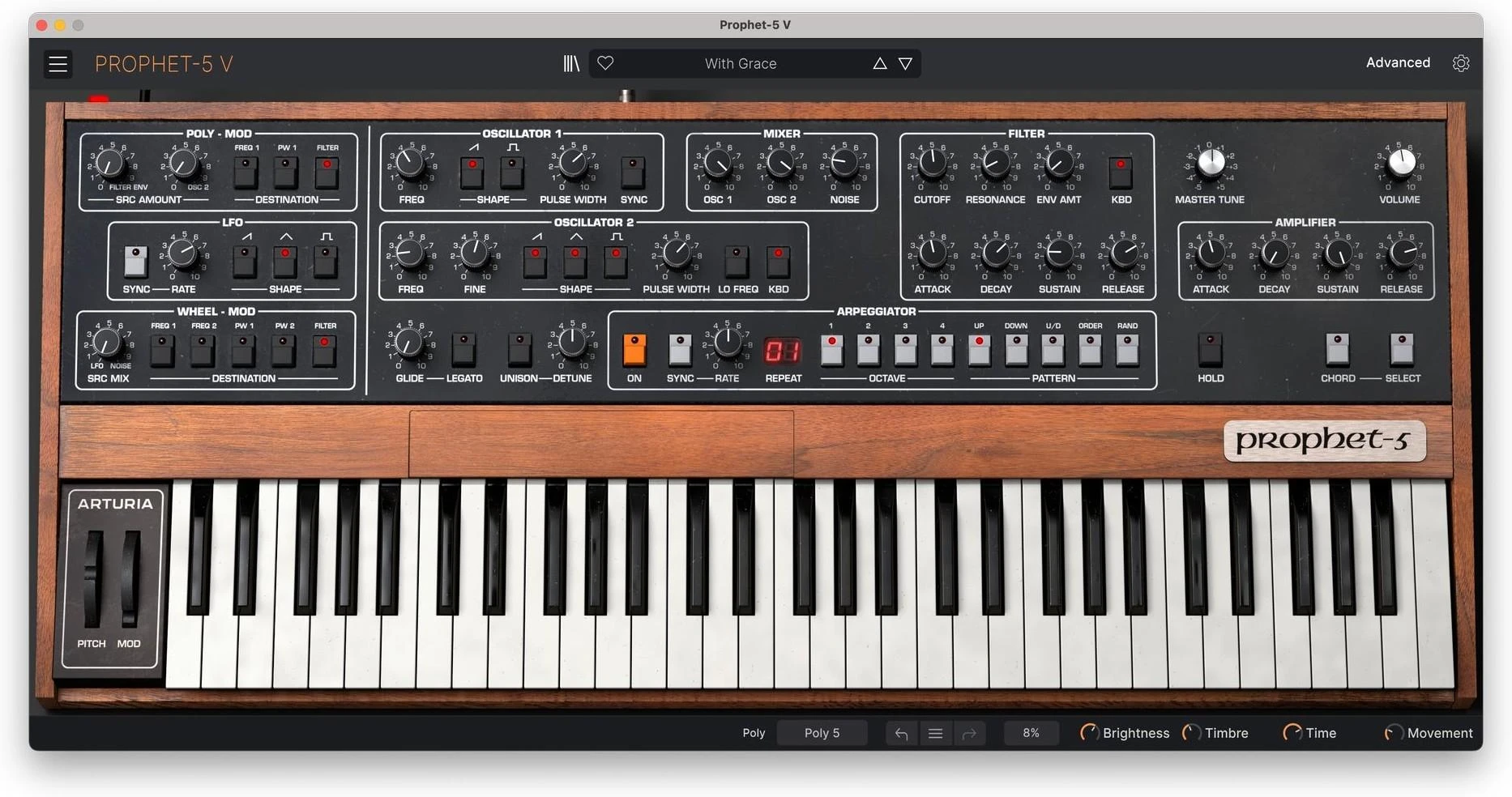
Task: Select Oscillator 2 sawtooth shape button
Action: pos(536,262)
